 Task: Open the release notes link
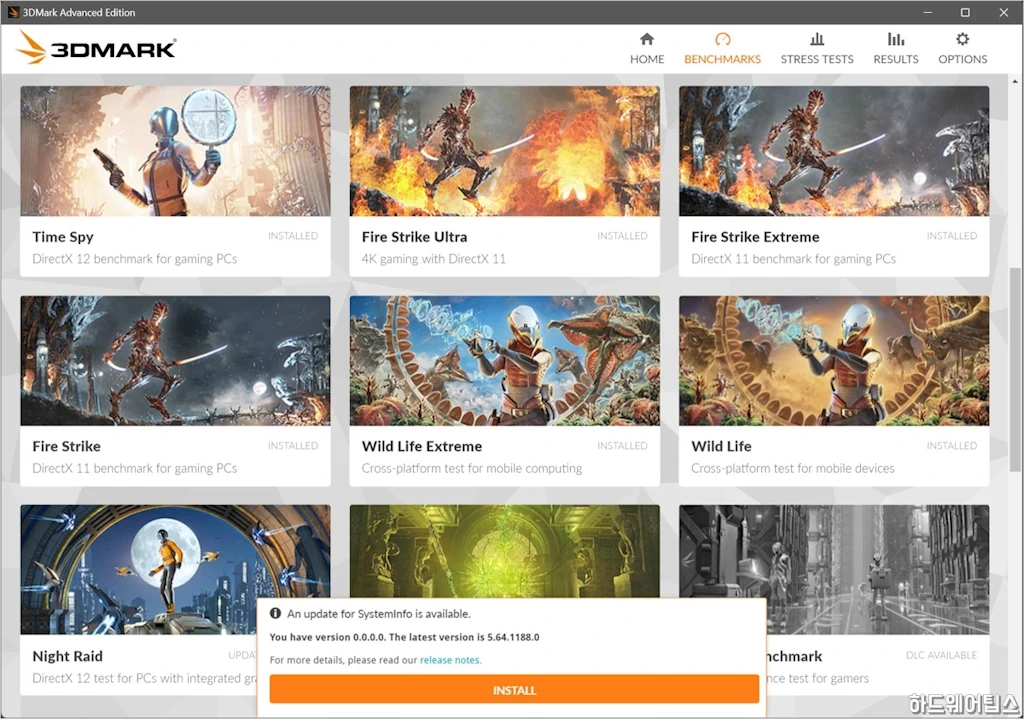(450, 660)
